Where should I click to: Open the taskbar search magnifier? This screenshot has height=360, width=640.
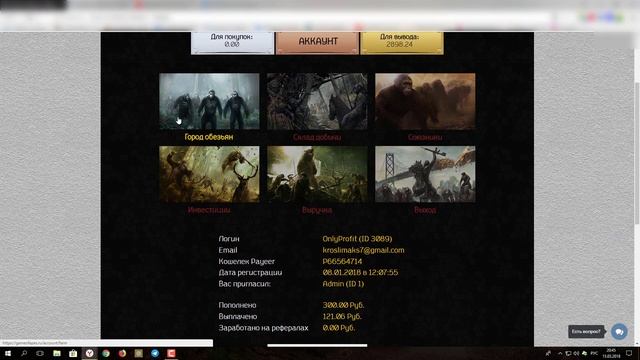pos(24,353)
